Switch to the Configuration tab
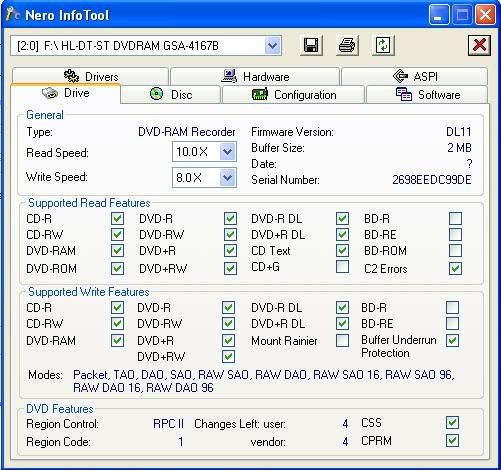 point(293,95)
